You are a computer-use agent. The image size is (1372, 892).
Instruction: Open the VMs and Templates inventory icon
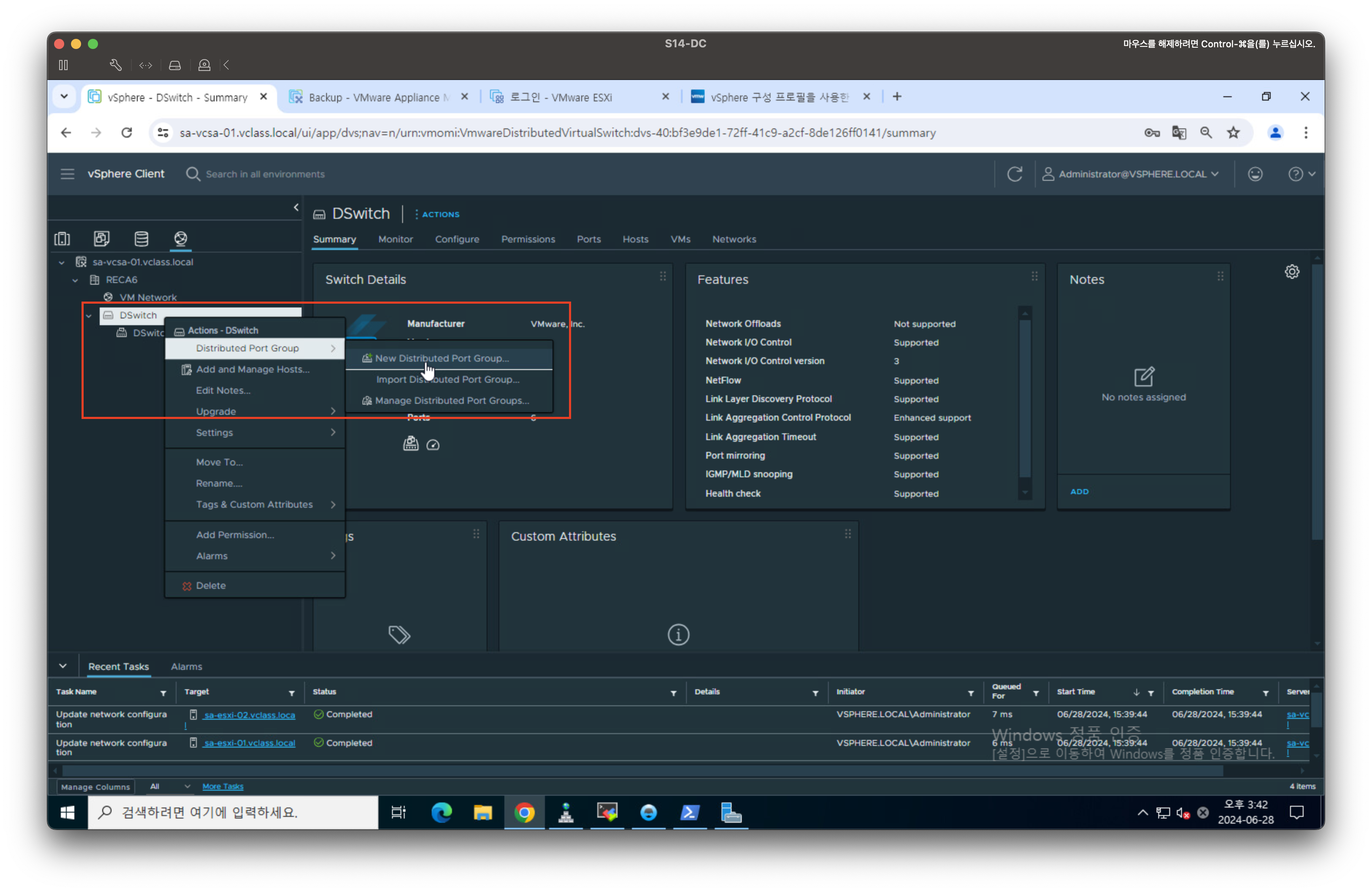tap(101, 239)
